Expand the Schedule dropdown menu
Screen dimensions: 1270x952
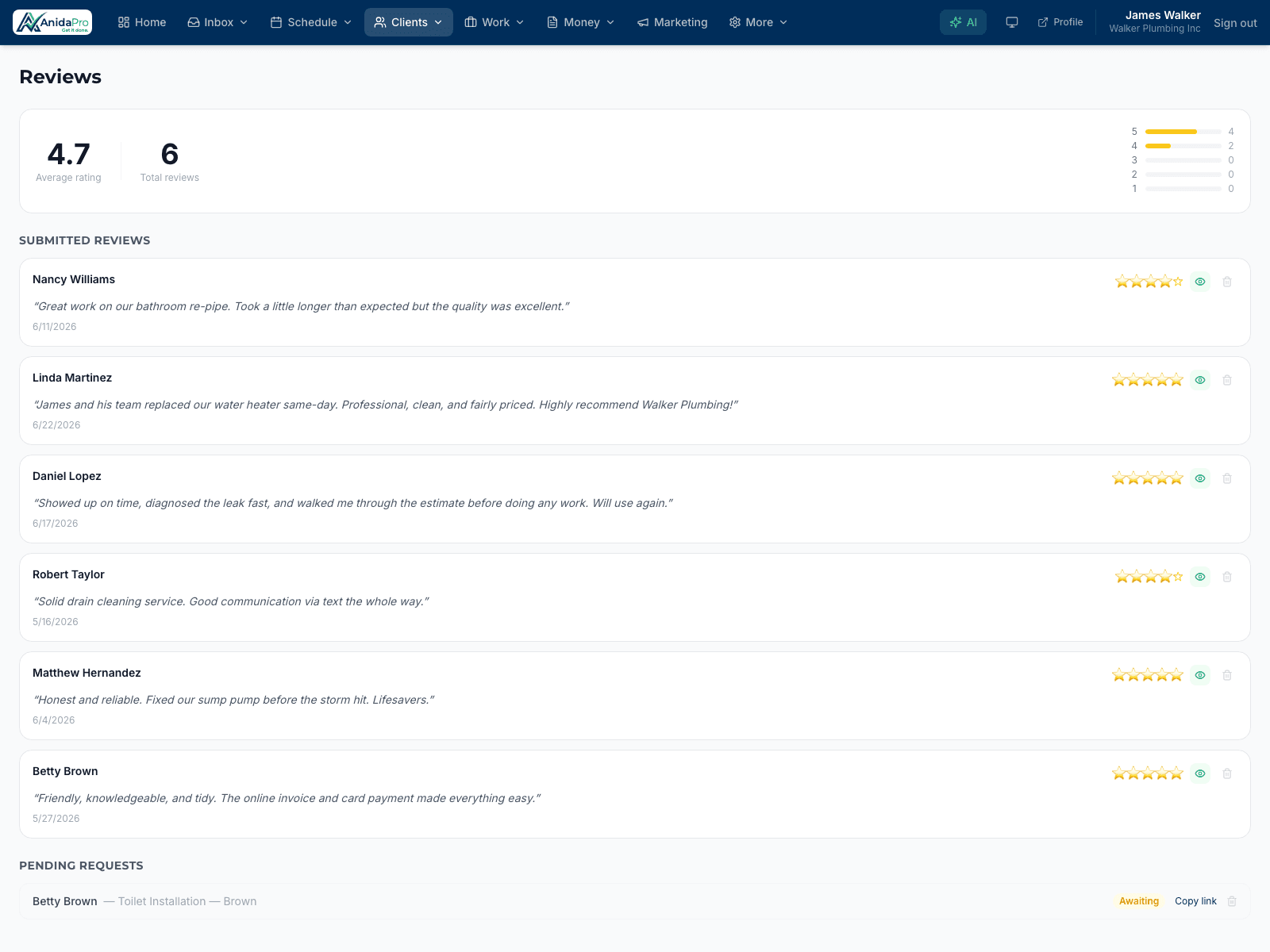pyautogui.click(x=310, y=22)
